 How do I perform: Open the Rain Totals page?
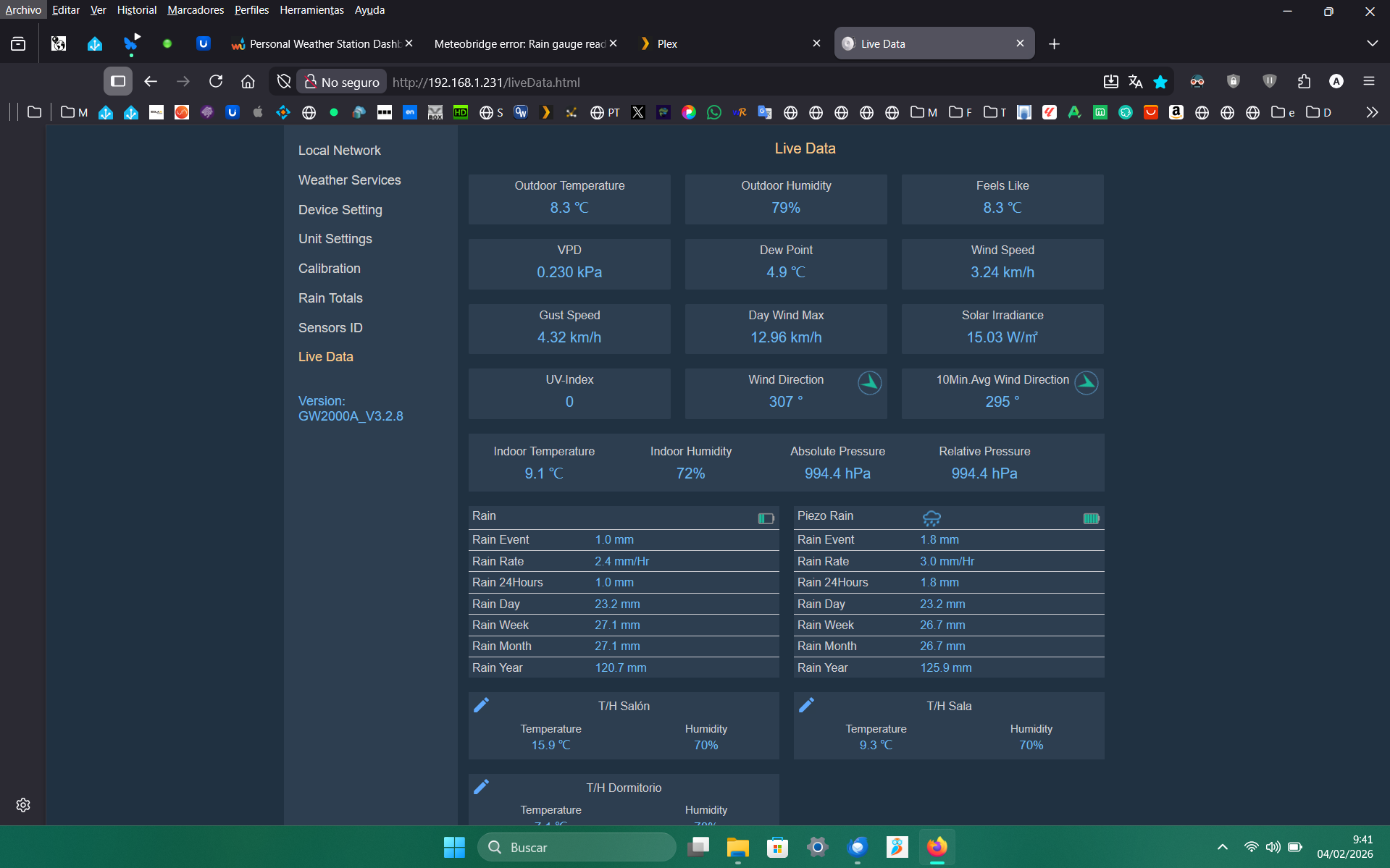[x=330, y=298]
